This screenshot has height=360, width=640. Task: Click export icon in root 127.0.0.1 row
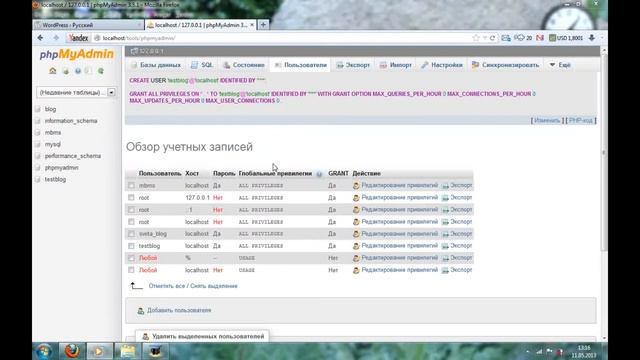445,198
